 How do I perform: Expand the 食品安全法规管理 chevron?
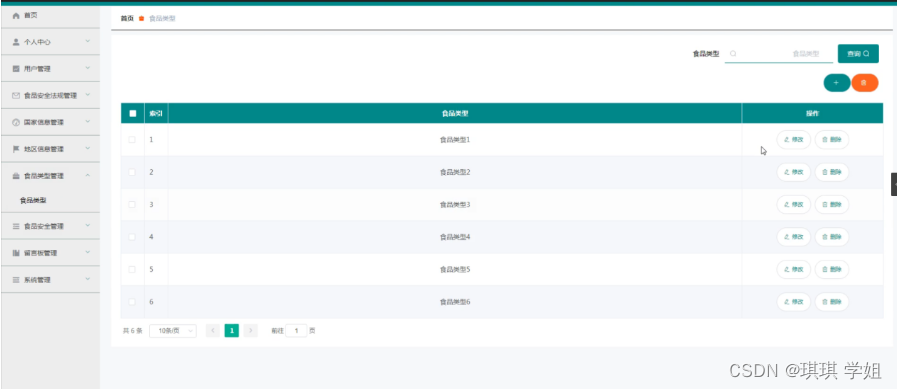coord(88,95)
